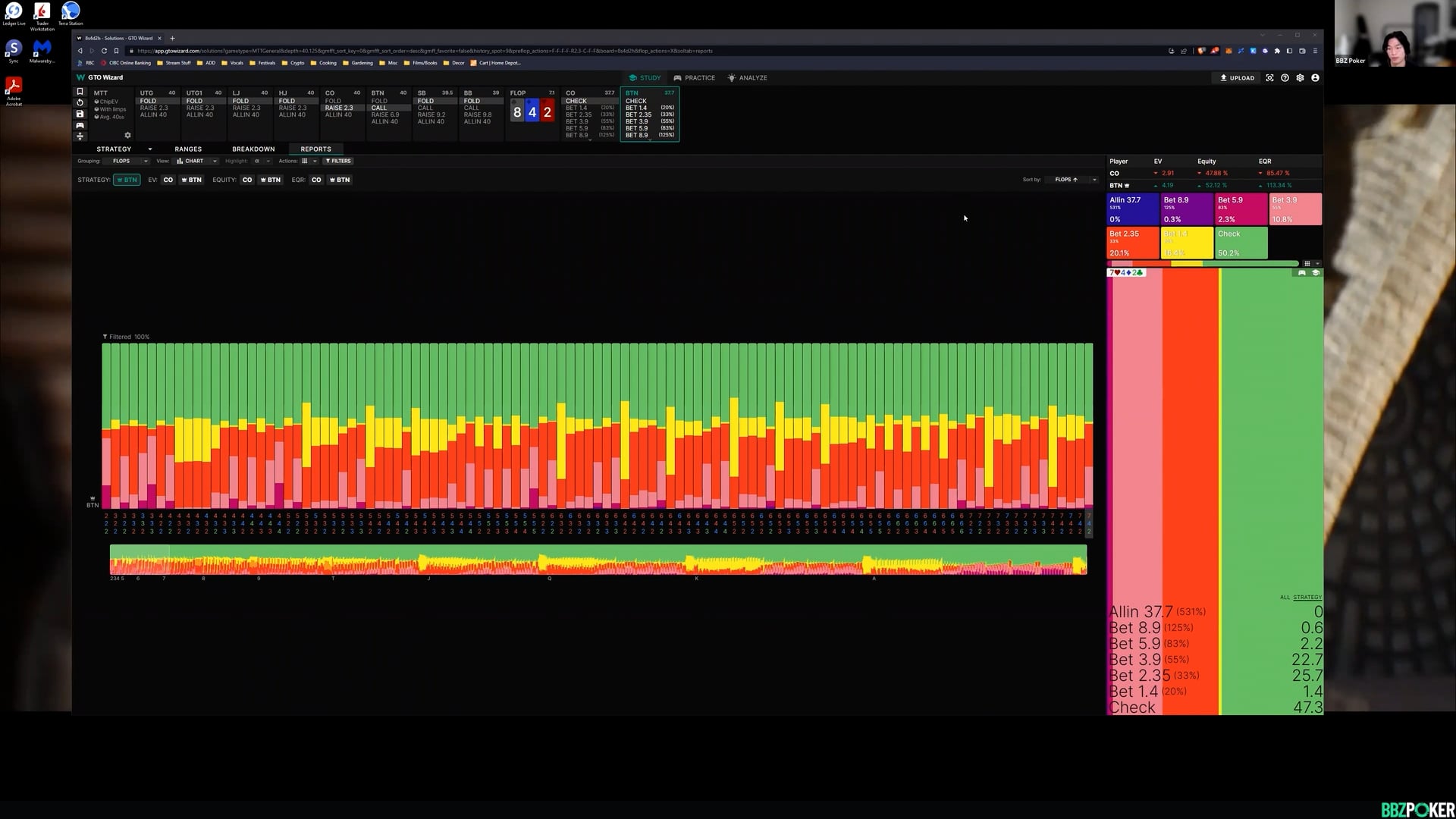Toggle Equity chart for BTN
Viewport: 1456px width, 819px height.
click(270, 180)
